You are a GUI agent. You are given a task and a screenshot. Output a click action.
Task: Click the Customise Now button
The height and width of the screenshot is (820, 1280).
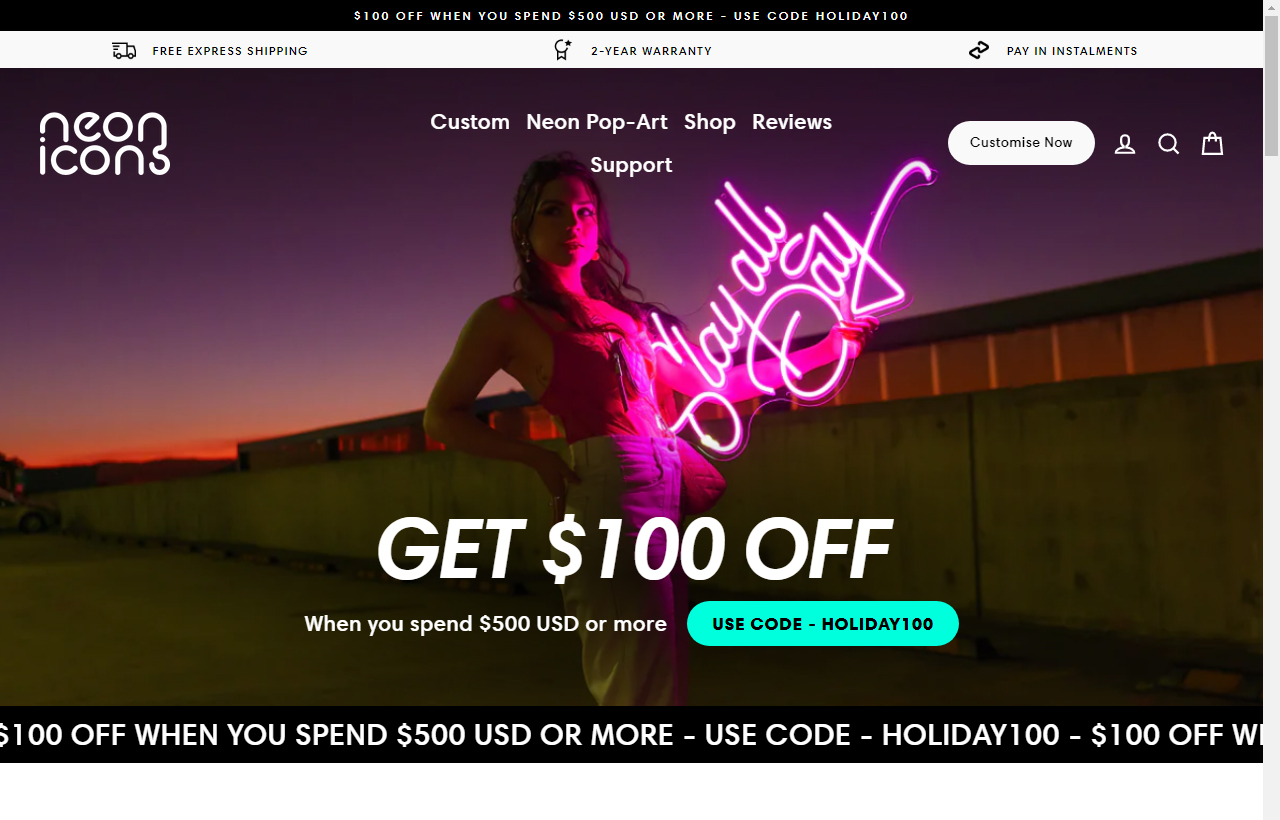1021,143
